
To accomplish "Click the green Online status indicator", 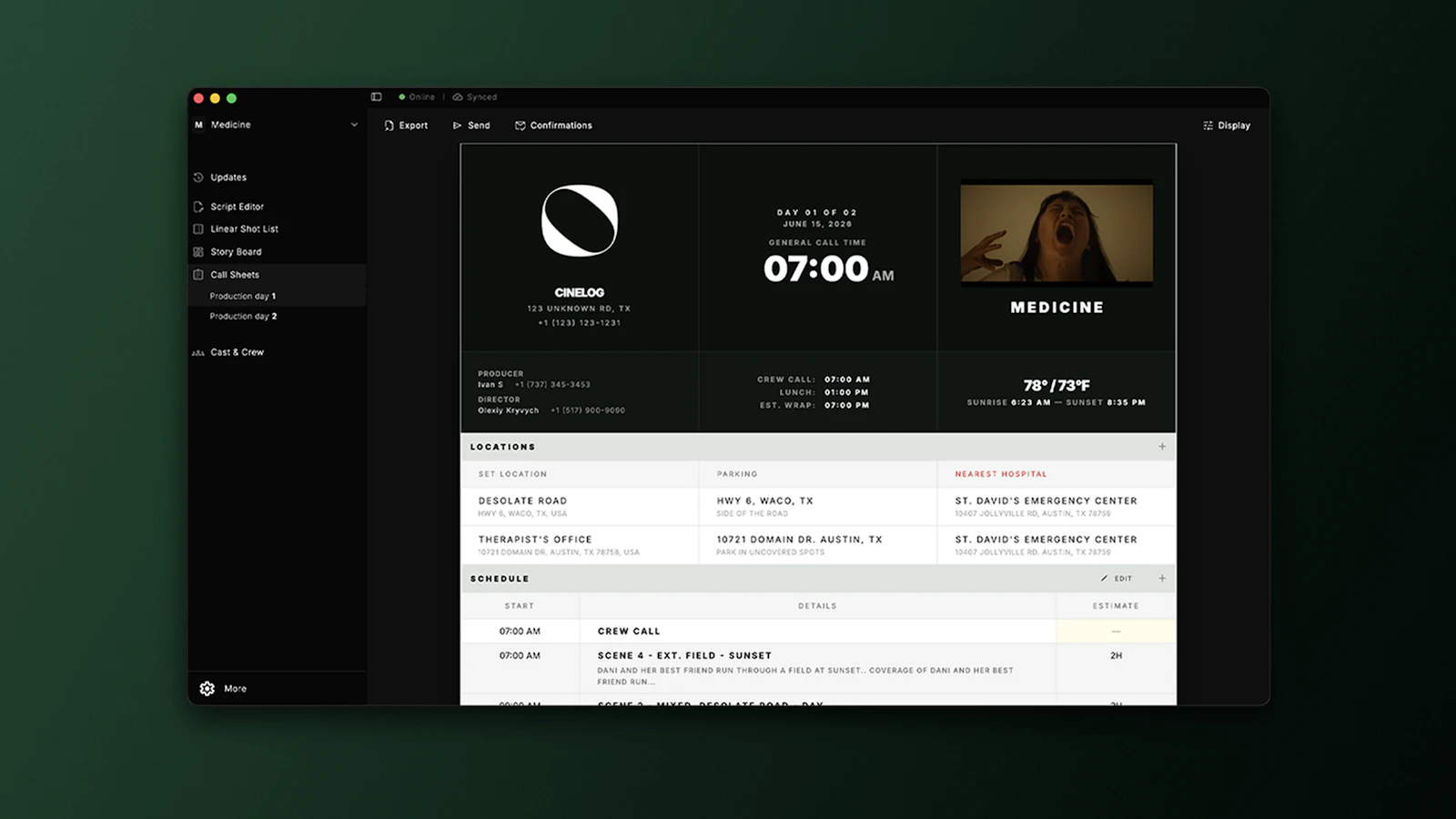I will click(x=401, y=96).
